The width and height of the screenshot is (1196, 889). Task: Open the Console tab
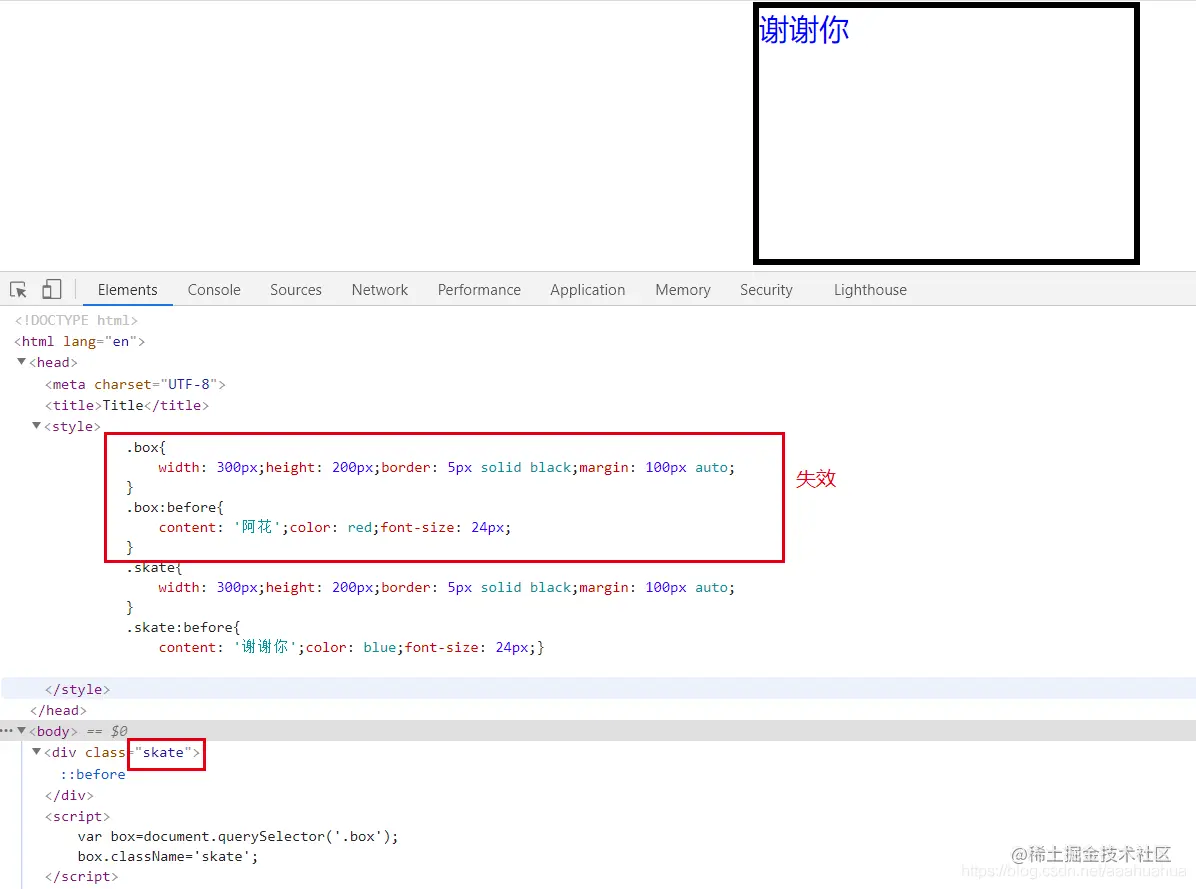tap(214, 290)
